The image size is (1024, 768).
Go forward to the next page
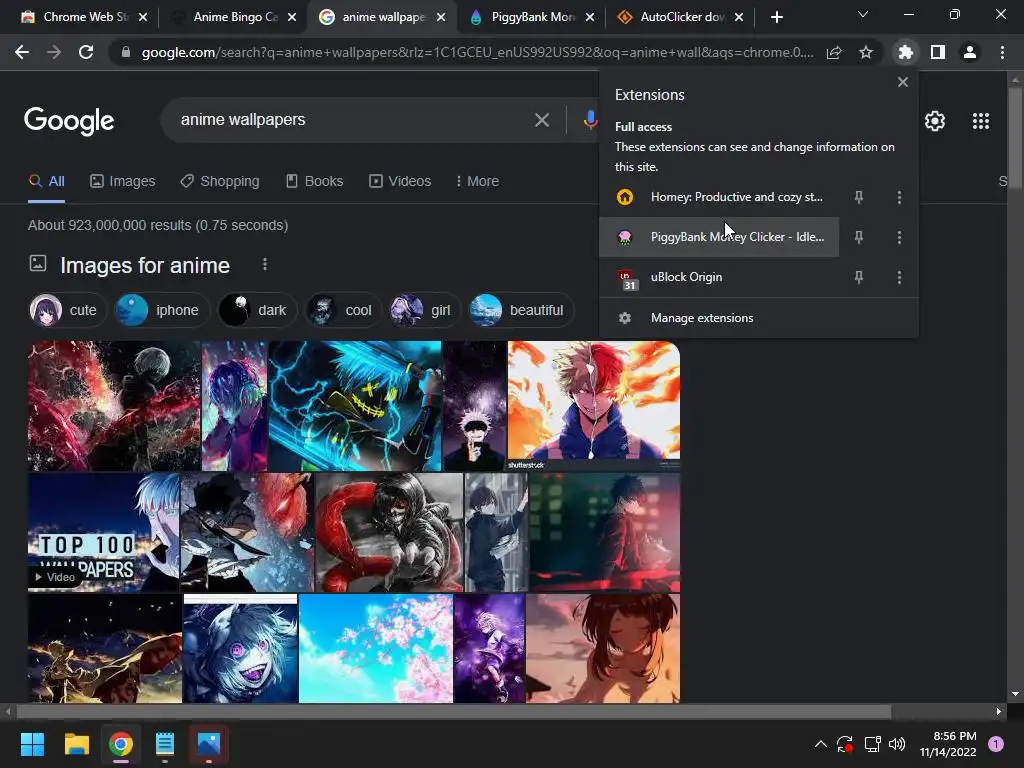54,52
